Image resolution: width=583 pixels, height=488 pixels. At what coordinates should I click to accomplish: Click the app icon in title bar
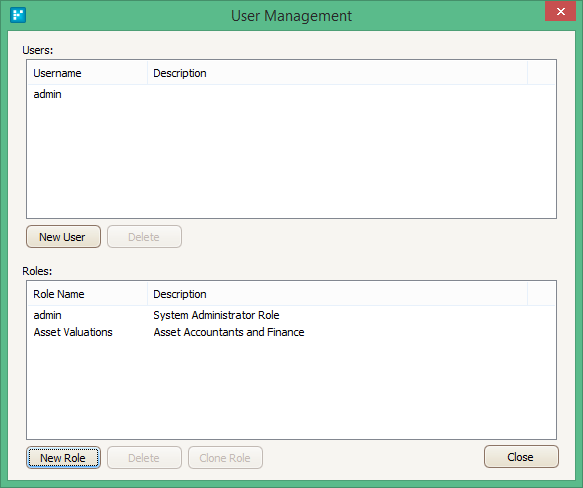point(17,15)
